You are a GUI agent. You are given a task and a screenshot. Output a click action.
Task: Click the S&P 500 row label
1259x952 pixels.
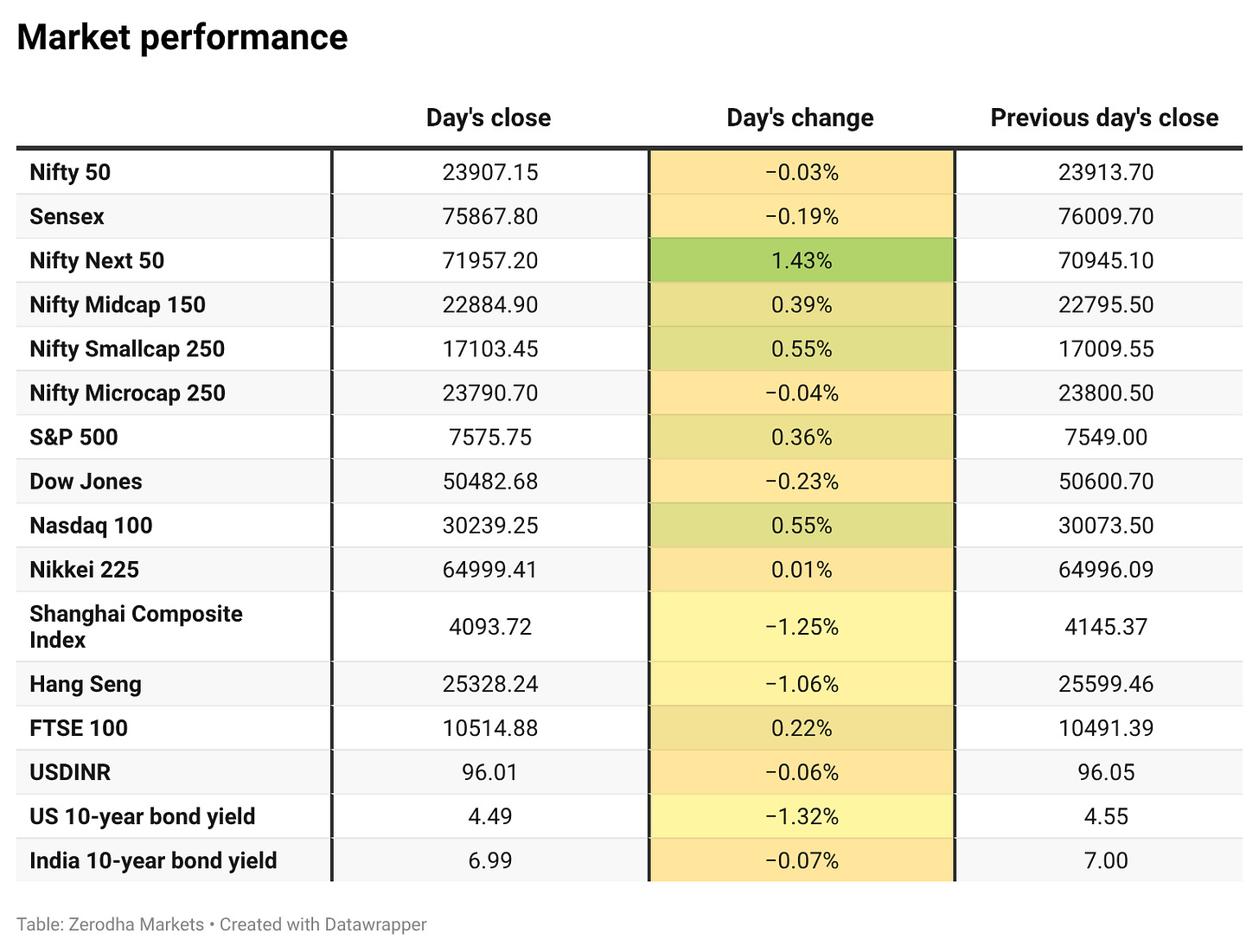coord(73,437)
